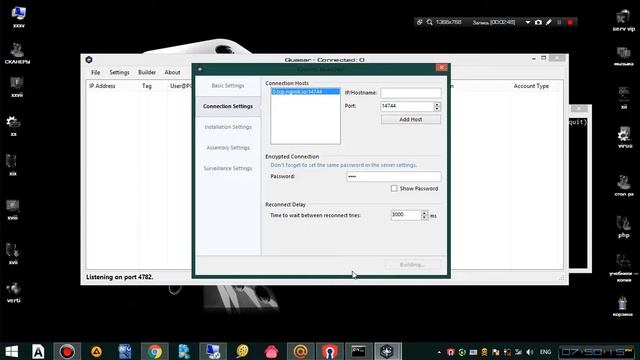This screenshot has width=640, height=360.
Task: Open the СКАНЕРЫ desktop folder
Action: [x=17, y=53]
